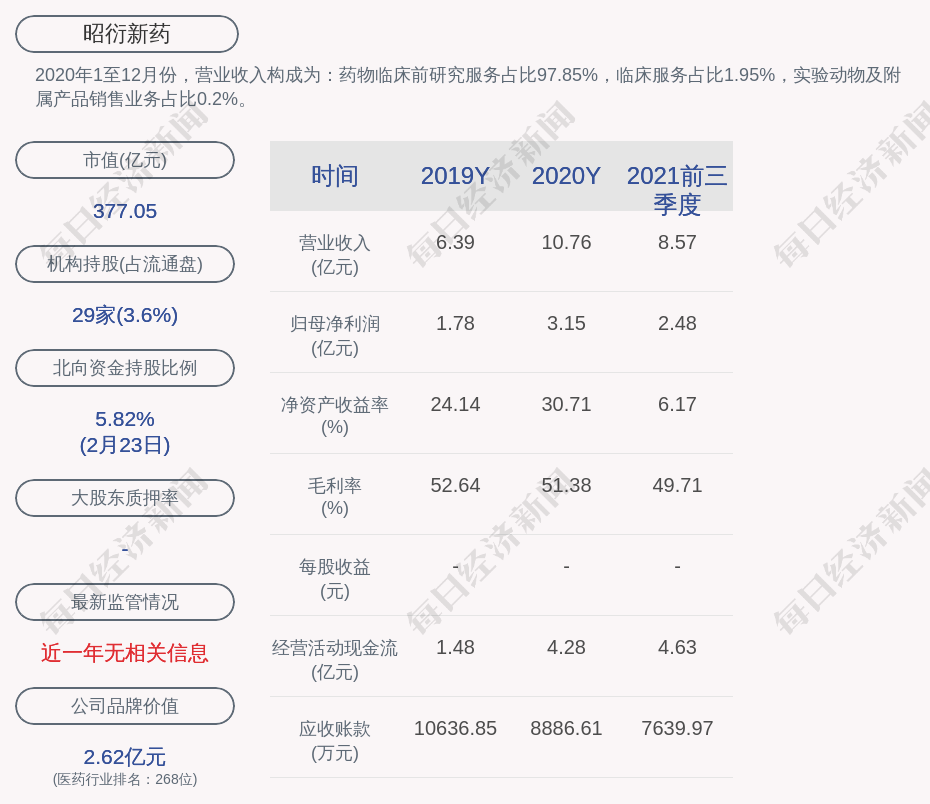
Task: Click the 机构持股(占流通盘) pill label
Action: click(x=125, y=264)
